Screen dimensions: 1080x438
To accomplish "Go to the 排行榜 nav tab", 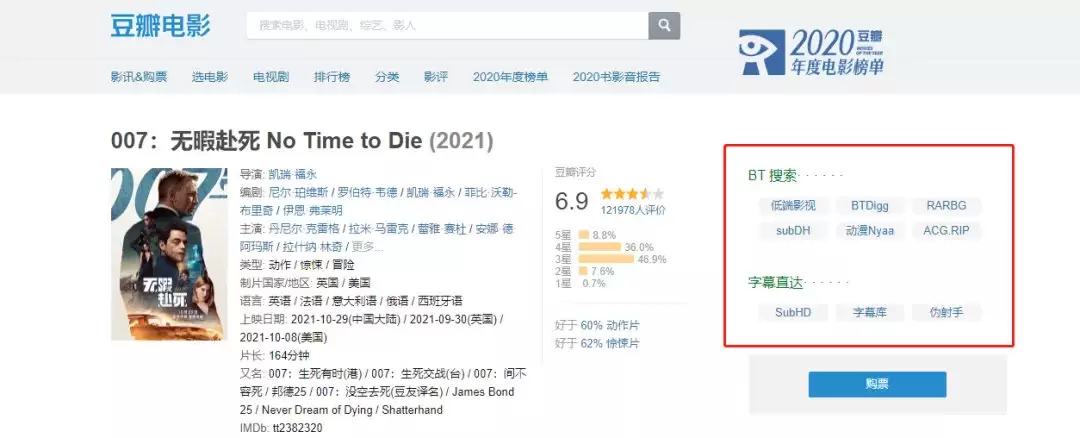I will tap(332, 77).
